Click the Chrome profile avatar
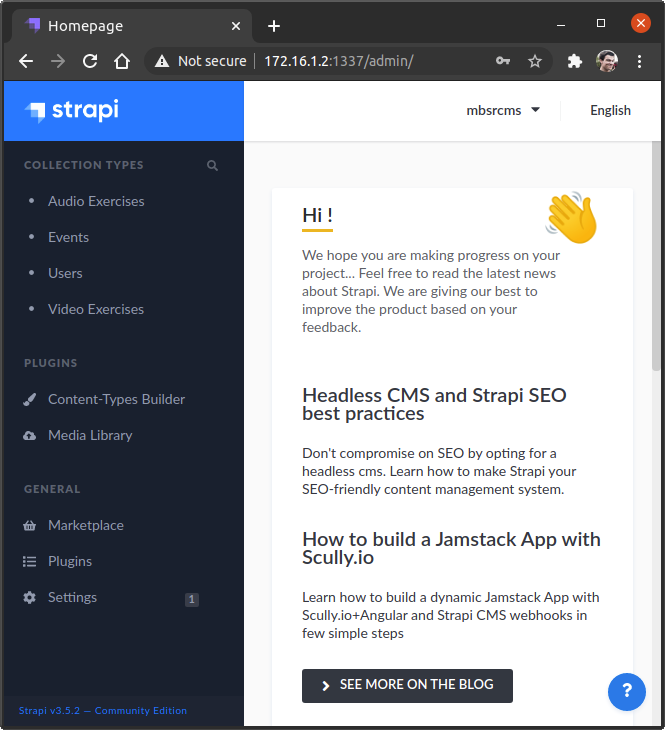 (607, 61)
